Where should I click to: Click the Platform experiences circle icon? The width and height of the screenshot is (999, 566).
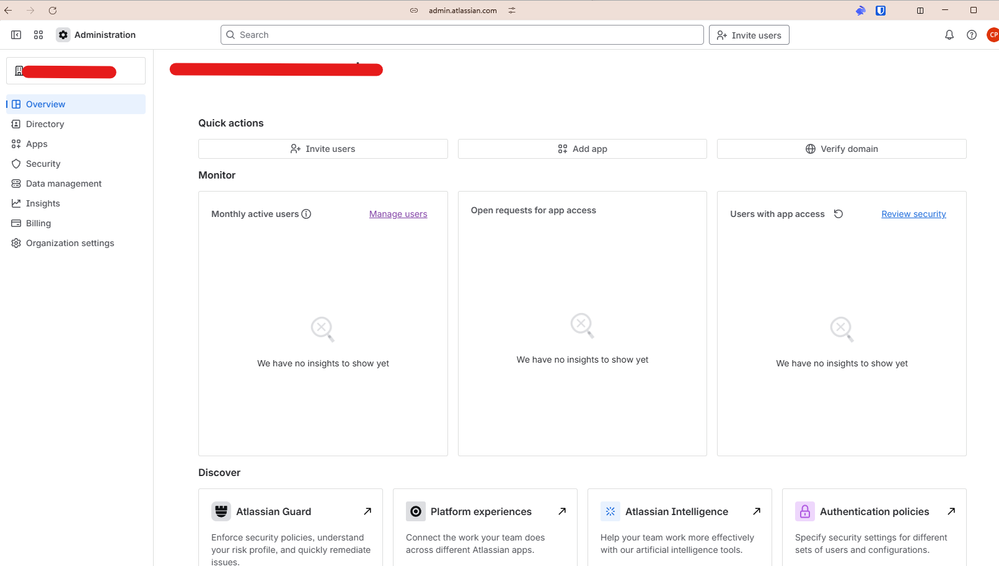pyautogui.click(x=415, y=511)
